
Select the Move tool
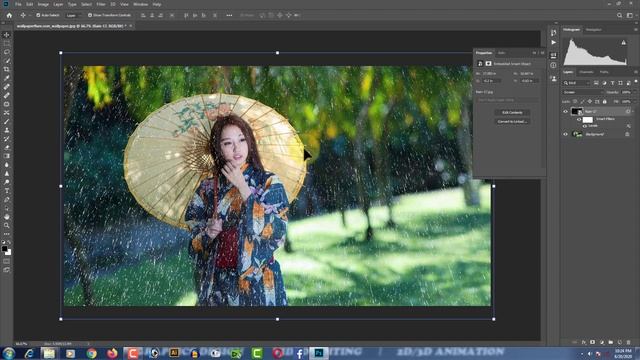(7, 35)
